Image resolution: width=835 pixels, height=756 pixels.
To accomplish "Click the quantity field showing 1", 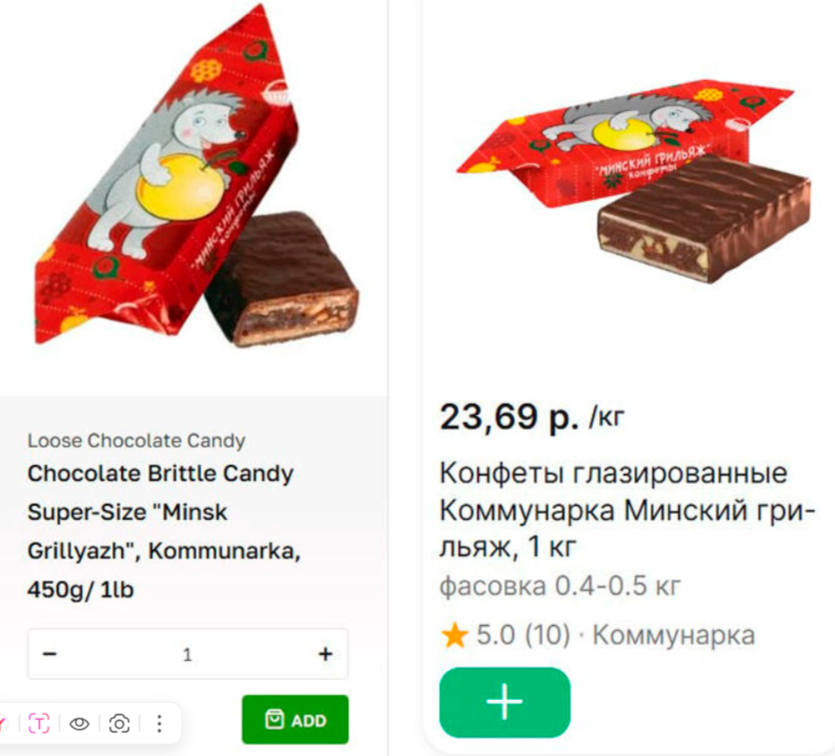I will coord(187,654).
